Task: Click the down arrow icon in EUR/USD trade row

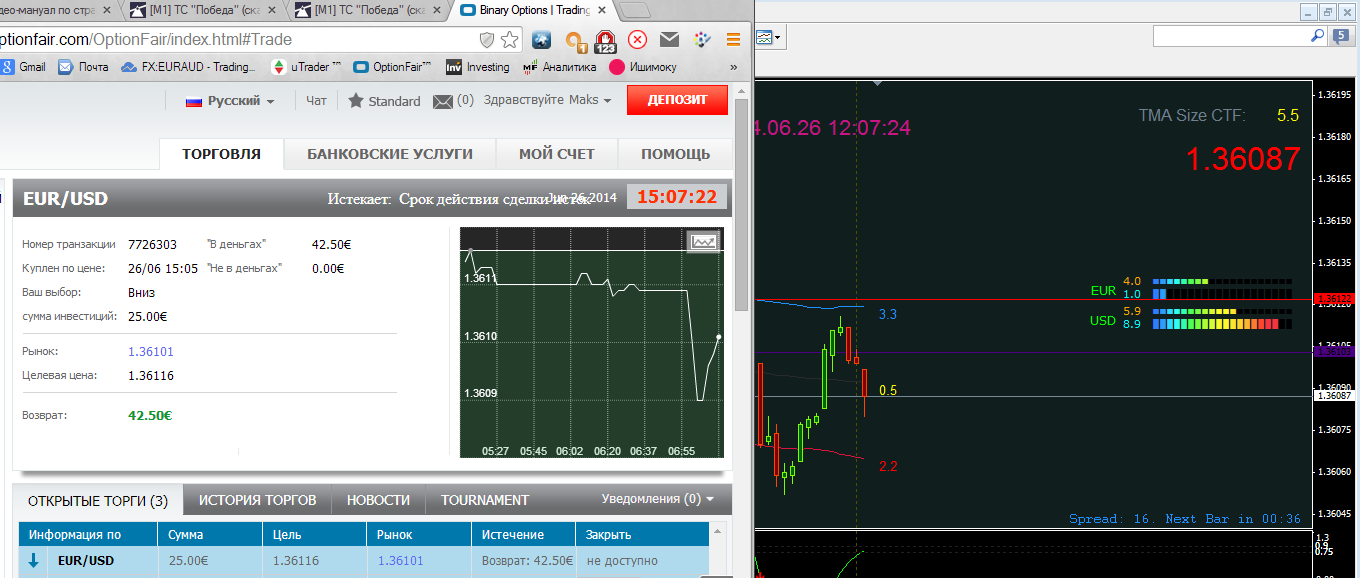Action: tap(34, 561)
